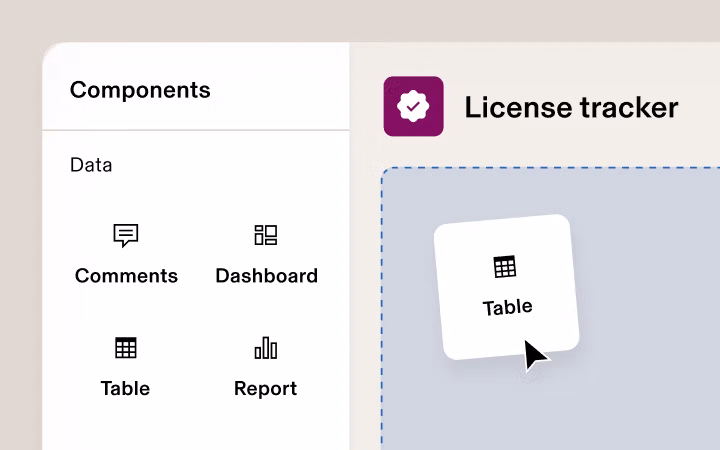Image resolution: width=720 pixels, height=450 pixels.
Task: Click the Dashboard layout icon
Action: pyautogui.click(x=266, y=235)
